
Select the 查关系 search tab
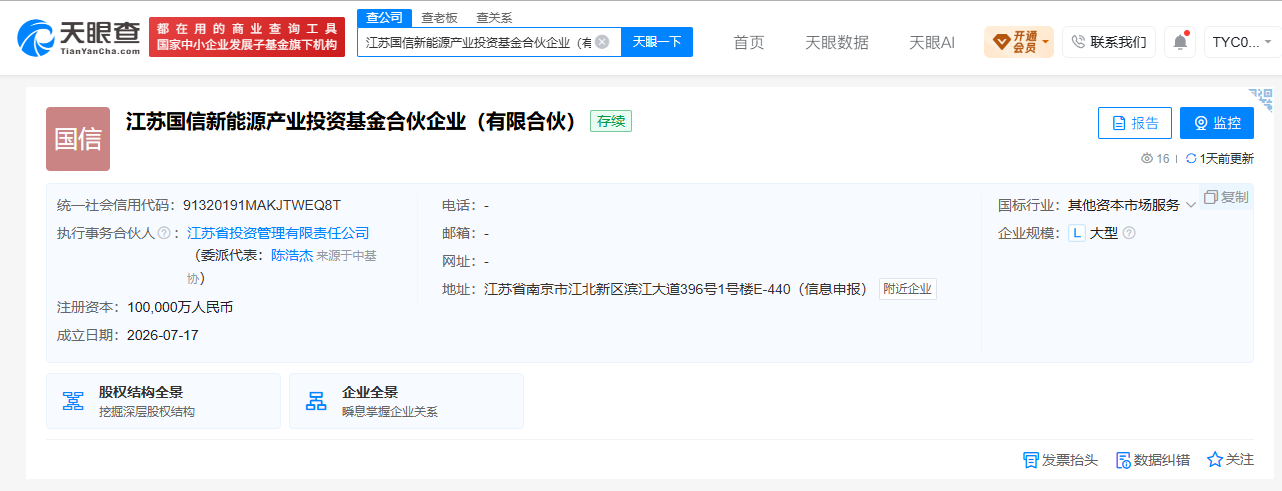(x=494, y=17)
